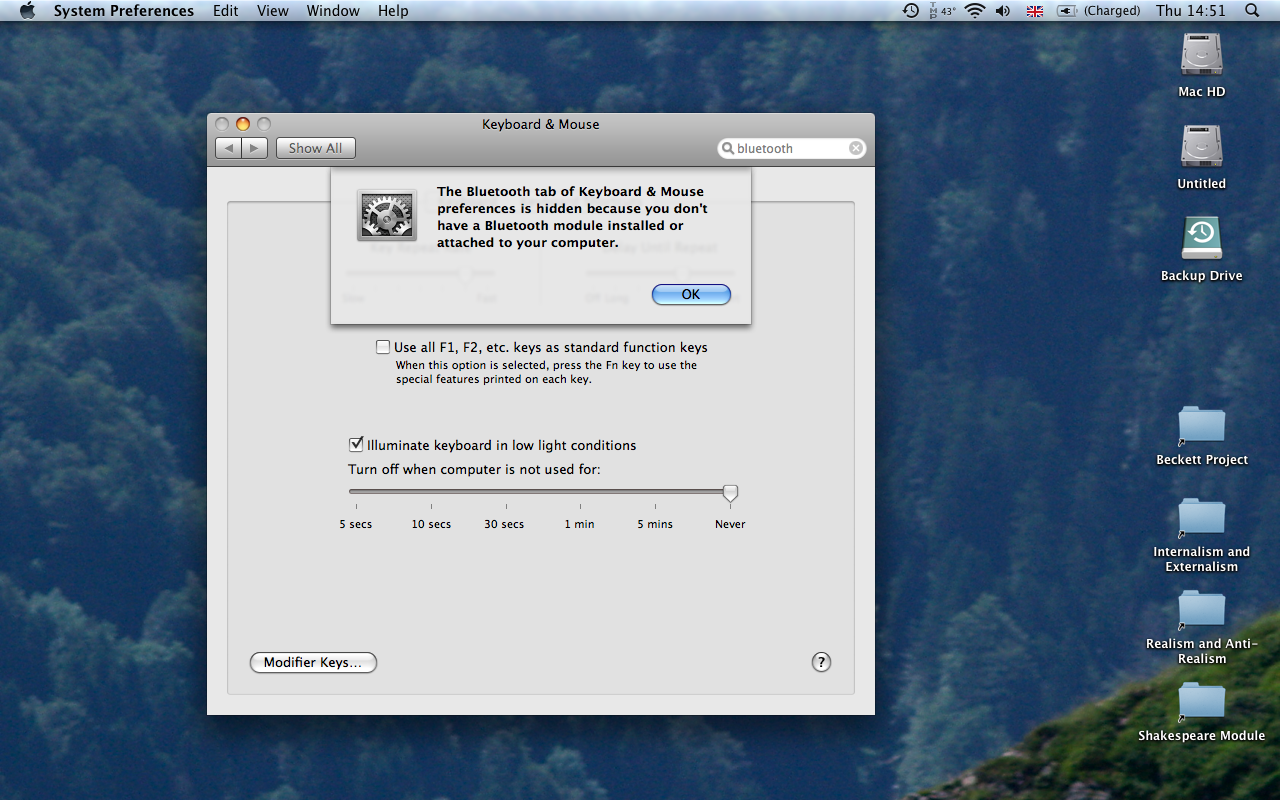Open the System Preferences menu
The height and width of the screenshot is (800, 1280).
tap(124, 11)
